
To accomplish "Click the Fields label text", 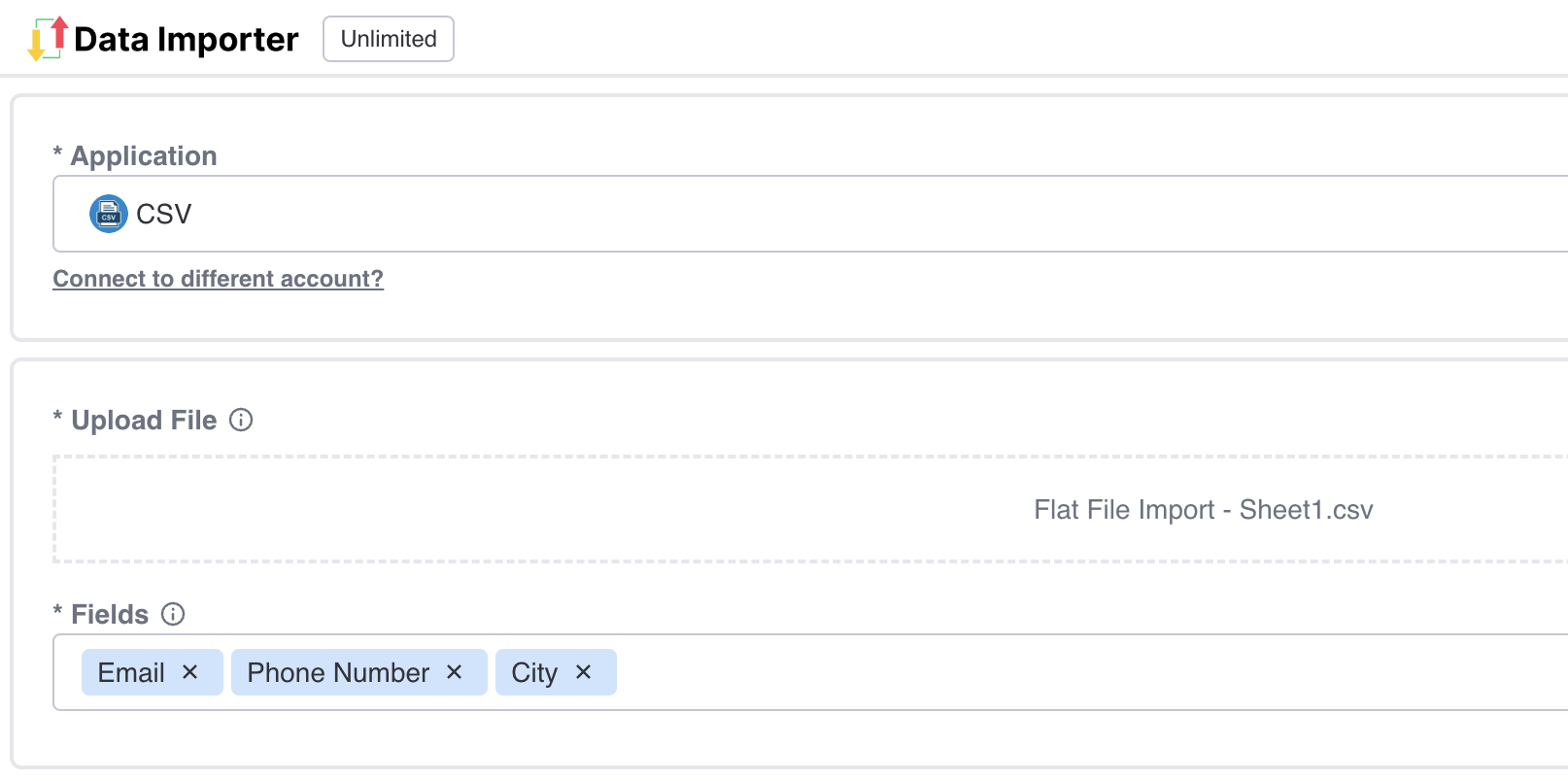I will [x=110, y=615].
